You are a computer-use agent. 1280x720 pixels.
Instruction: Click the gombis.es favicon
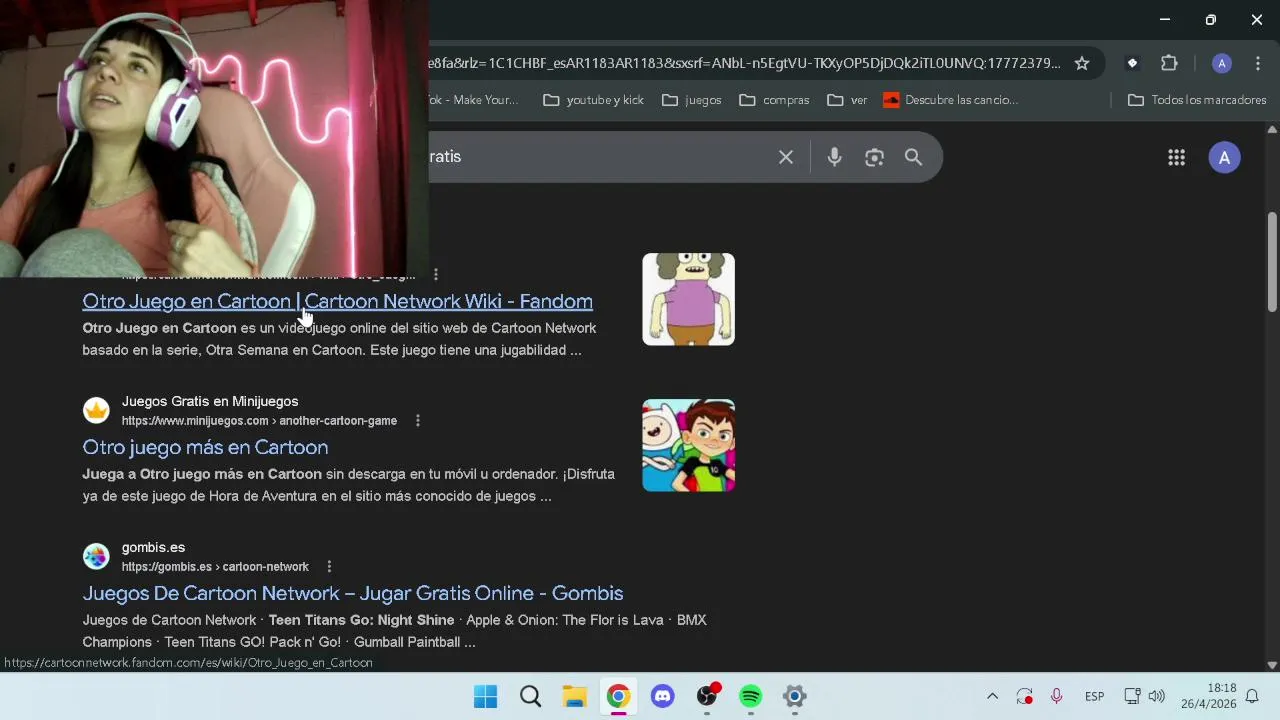click(96, 556)
